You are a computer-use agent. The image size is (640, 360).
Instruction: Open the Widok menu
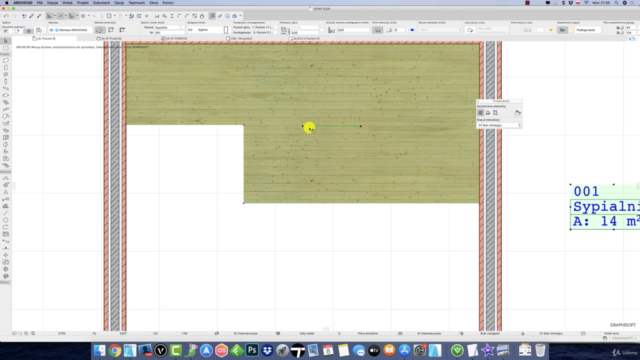[x=67, y=3]
